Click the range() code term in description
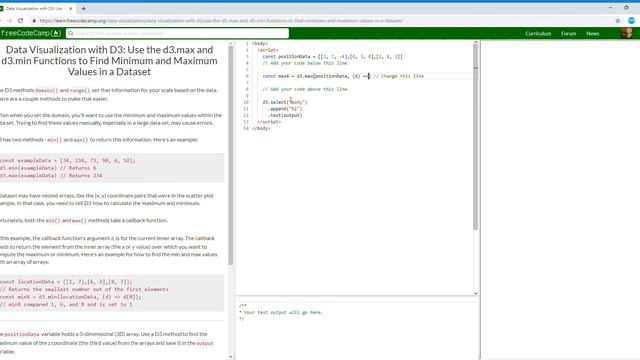640x360 pixels. point(80,90)
